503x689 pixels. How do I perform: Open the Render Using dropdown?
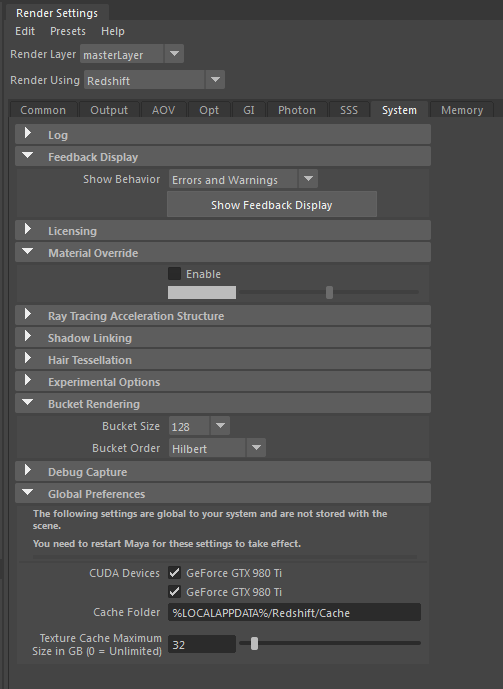pyautogui.click(x=154, y=80)
